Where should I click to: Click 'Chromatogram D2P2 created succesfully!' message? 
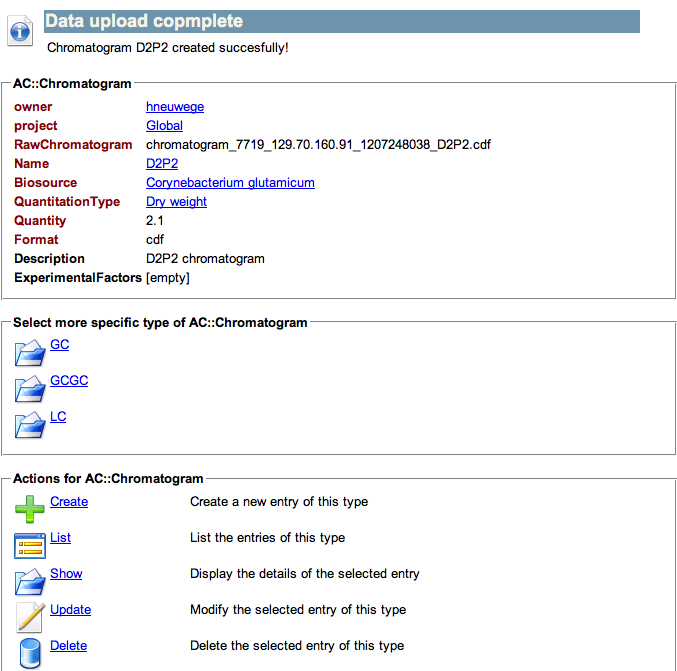coord(168,47)
